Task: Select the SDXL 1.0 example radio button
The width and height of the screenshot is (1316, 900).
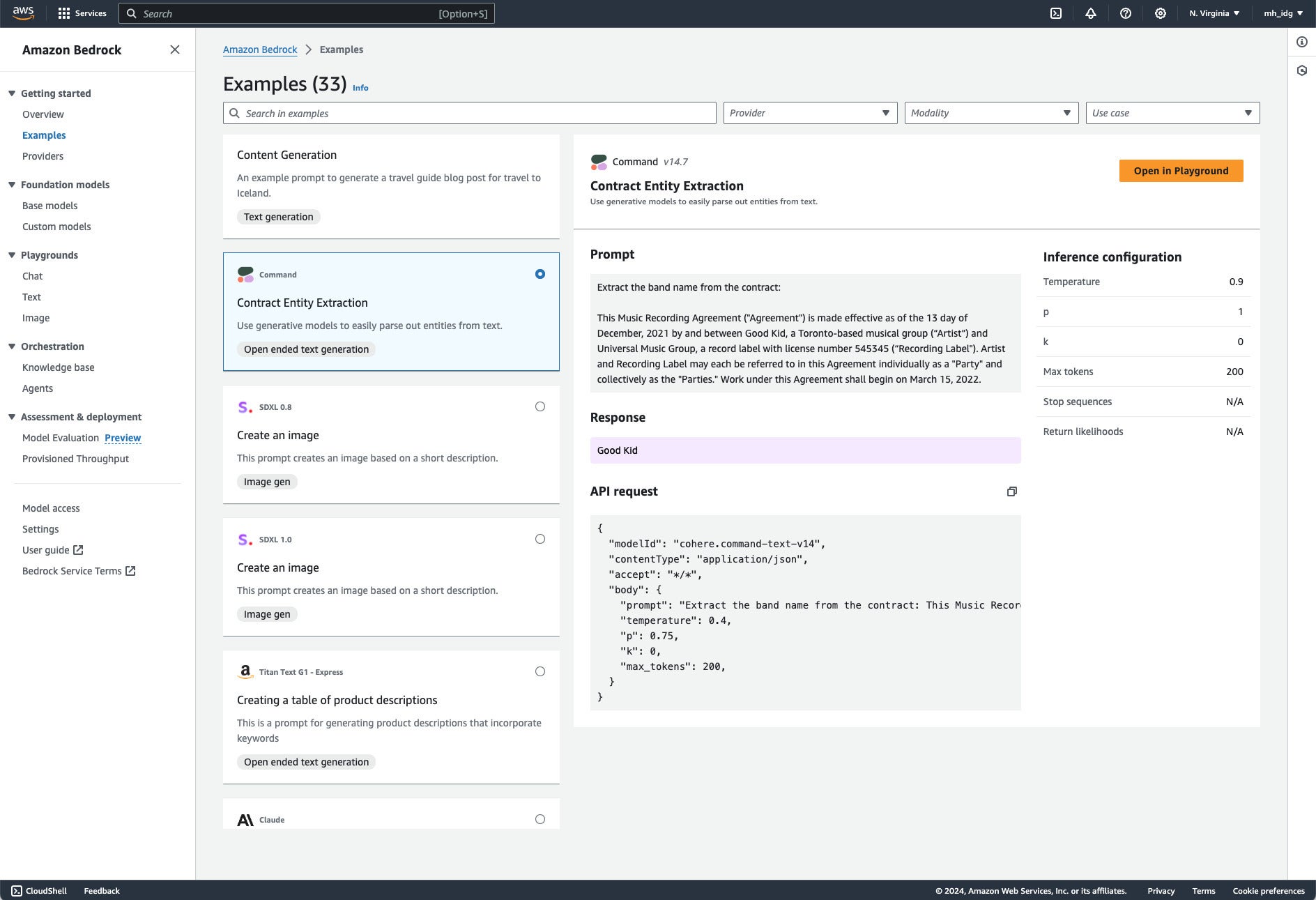Action: pyautogui.click(x=540, y=539)
